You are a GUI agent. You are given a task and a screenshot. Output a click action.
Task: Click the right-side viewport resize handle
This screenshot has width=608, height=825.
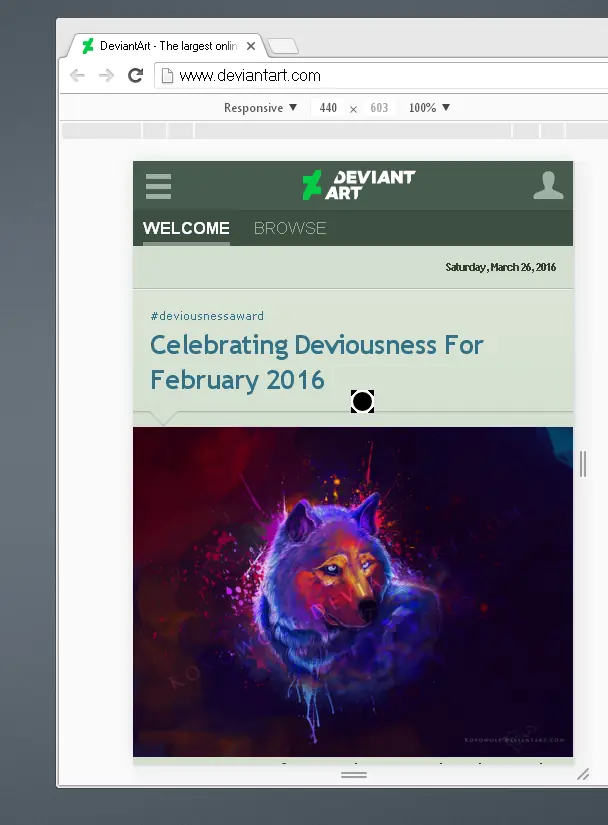click(x=583, y=464)
